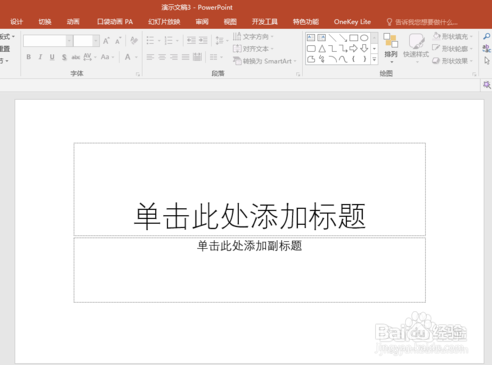
Task: Toggle italic formatting with the I icon
Action: [40, 57]
